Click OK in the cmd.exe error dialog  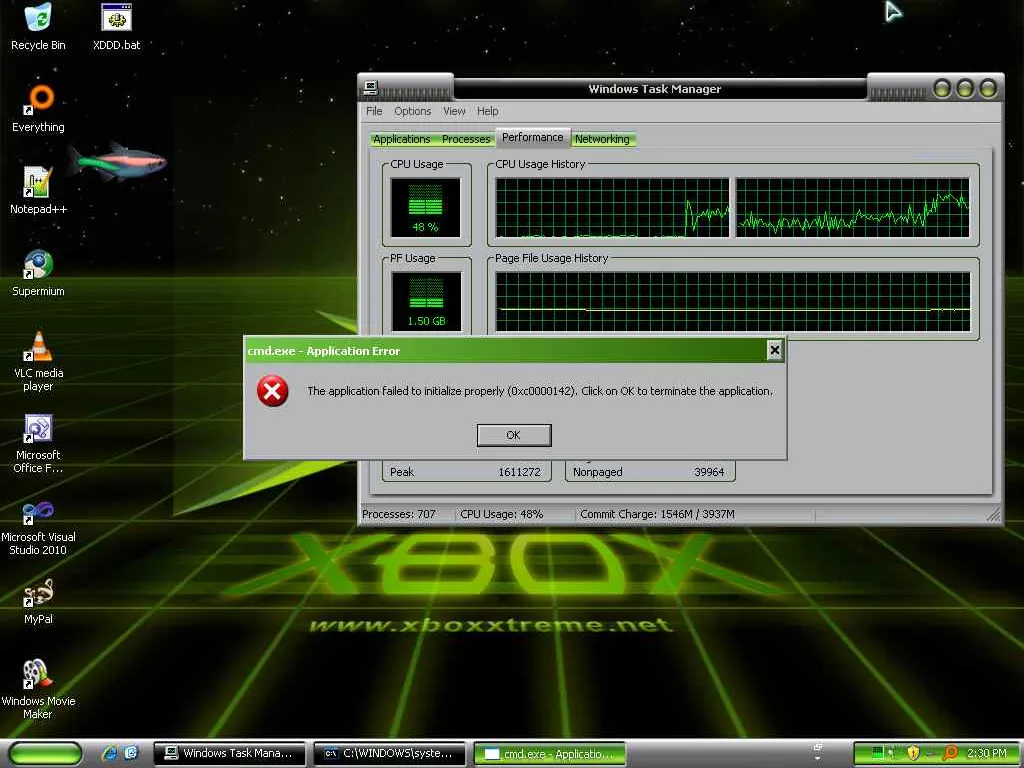514,435
